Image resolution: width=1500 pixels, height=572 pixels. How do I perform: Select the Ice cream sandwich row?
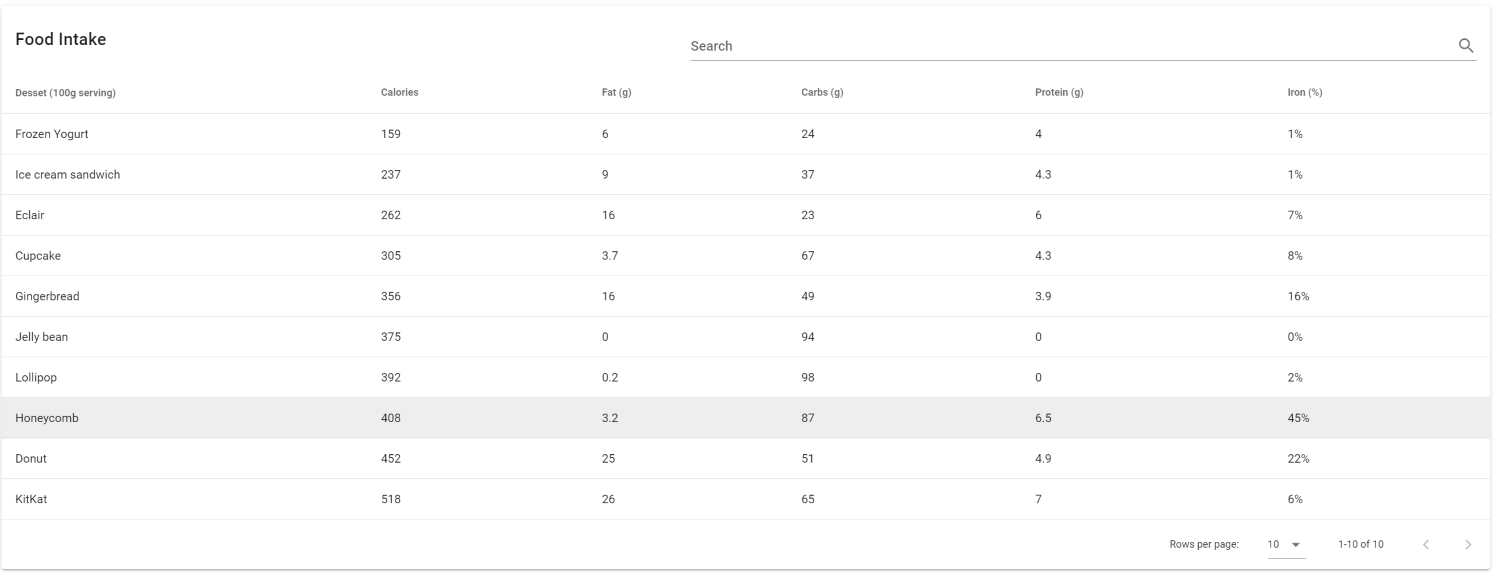[67, 175]
